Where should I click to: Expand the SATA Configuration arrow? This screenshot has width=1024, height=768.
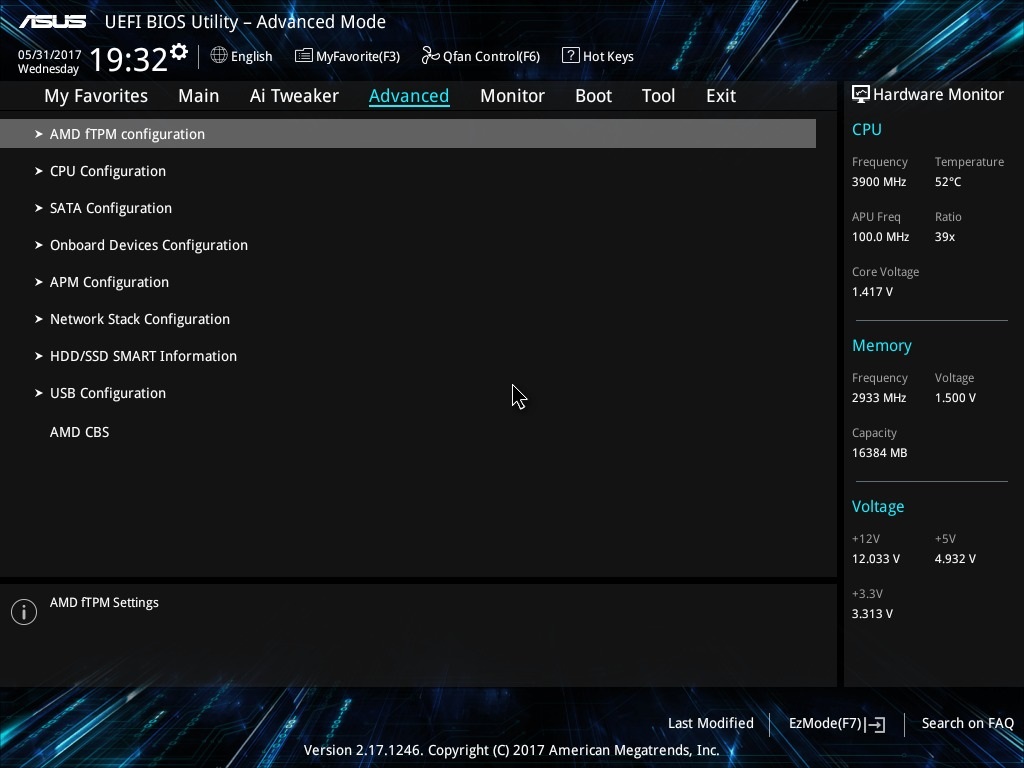39,208
